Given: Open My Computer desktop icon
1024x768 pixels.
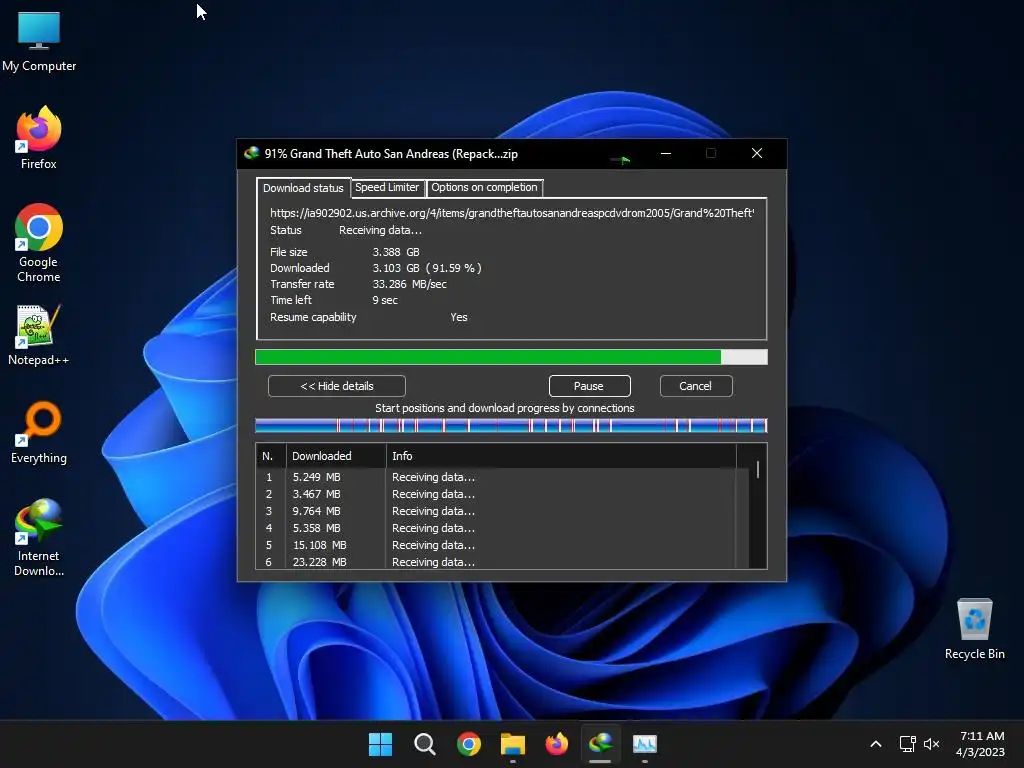Looking at the screenshot, I should pos(39,41).
